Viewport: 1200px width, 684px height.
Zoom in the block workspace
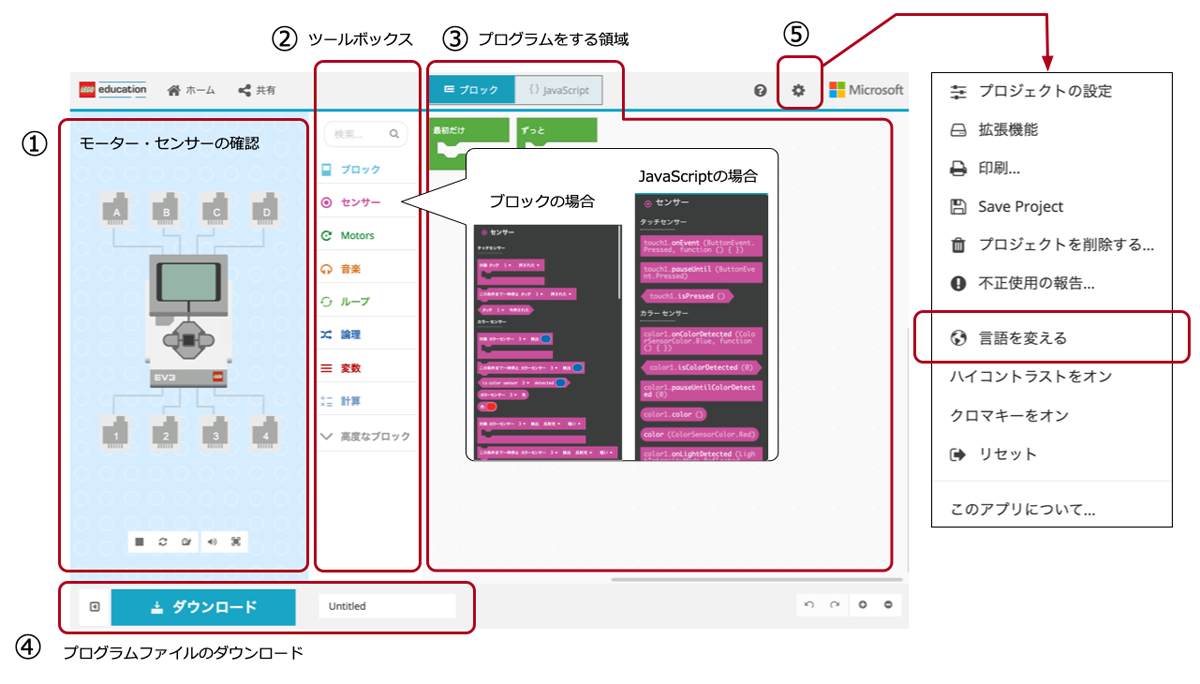(x=863, y=605)
